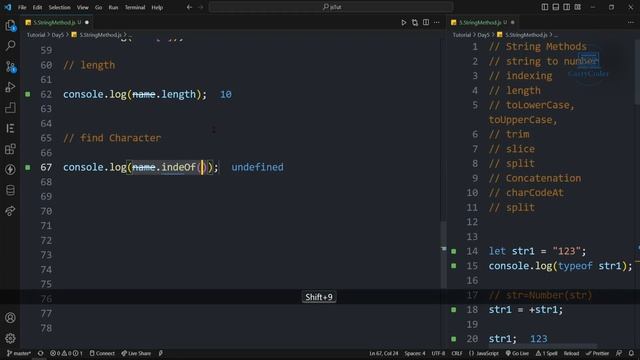Click the VS Code logo icon
This screenshot has width=640, height=360.
8,7
